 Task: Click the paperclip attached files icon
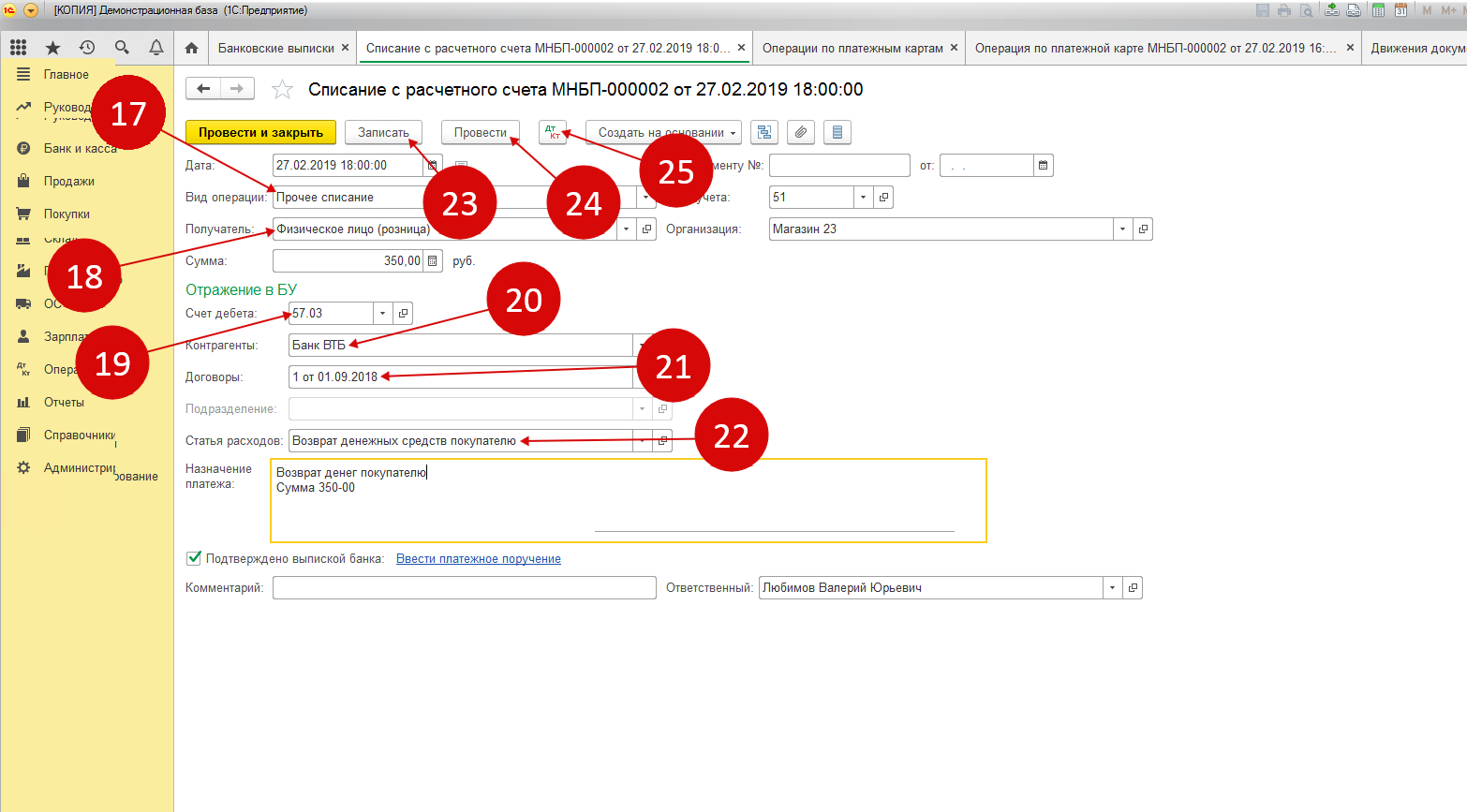800,132
